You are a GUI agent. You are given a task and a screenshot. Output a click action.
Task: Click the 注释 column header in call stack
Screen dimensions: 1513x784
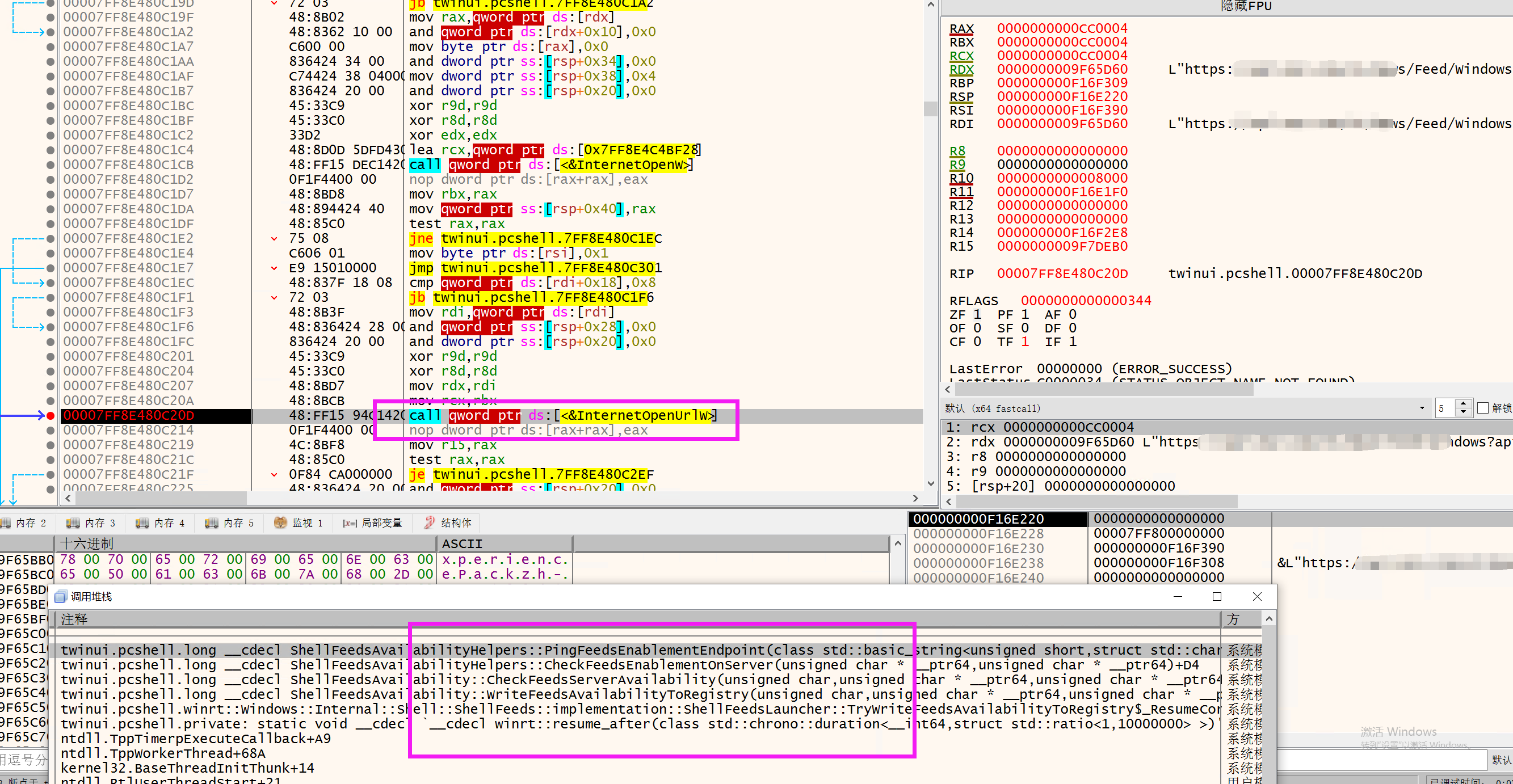point(74,619)
